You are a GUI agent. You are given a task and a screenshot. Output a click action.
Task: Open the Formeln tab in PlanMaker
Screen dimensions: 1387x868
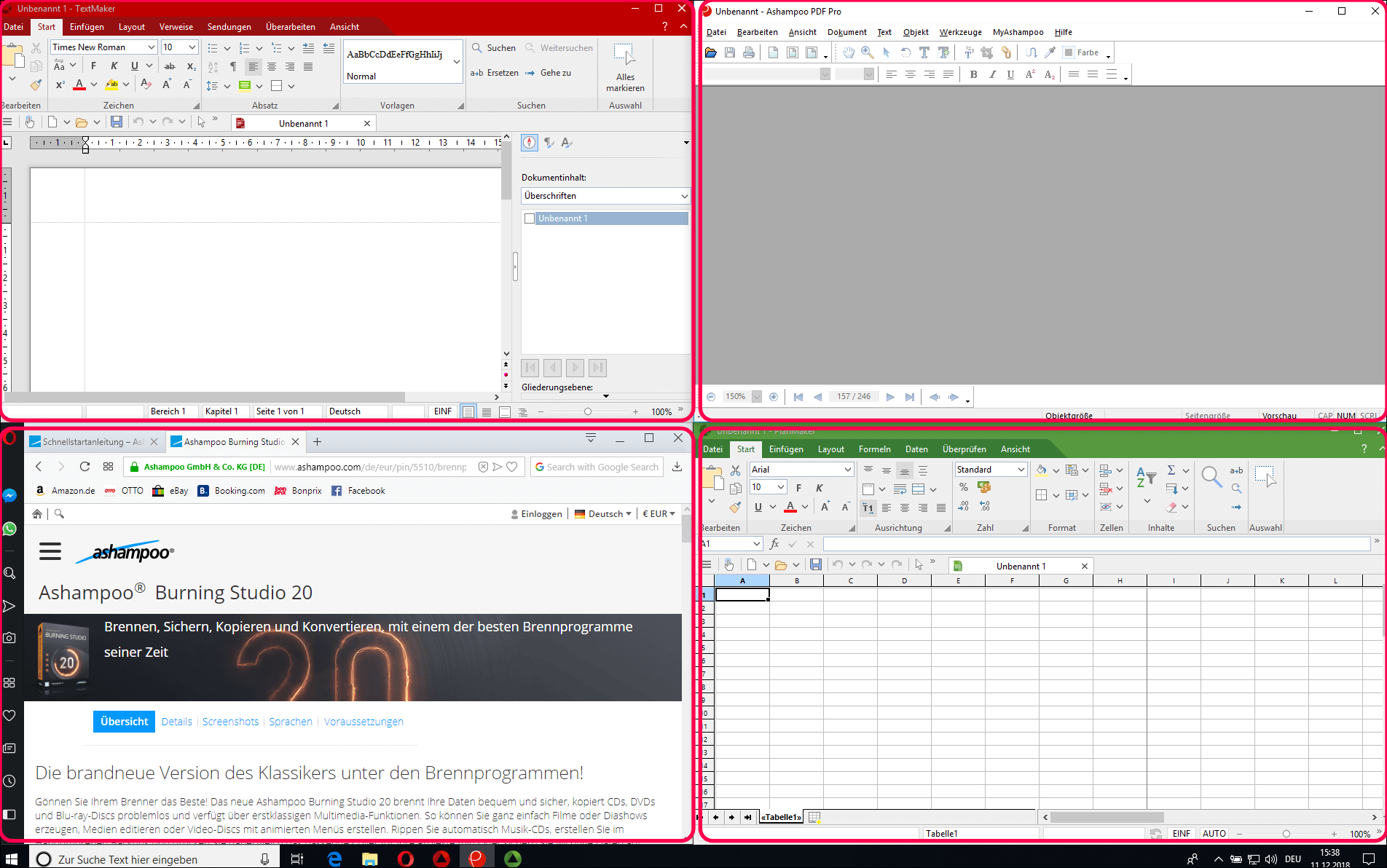(x=874, y=449)
